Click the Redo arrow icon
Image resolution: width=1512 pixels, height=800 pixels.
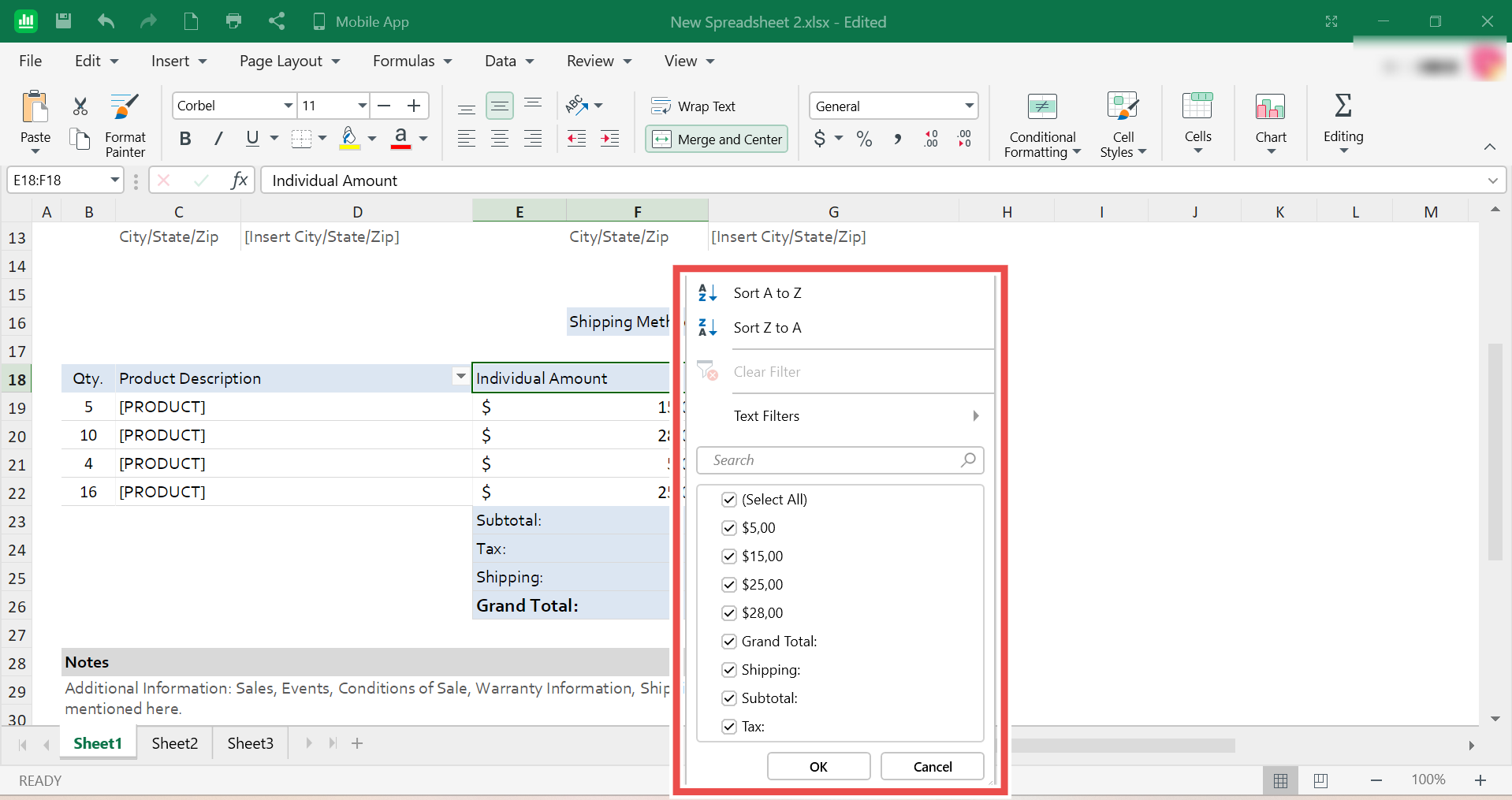tap(148, 21)
